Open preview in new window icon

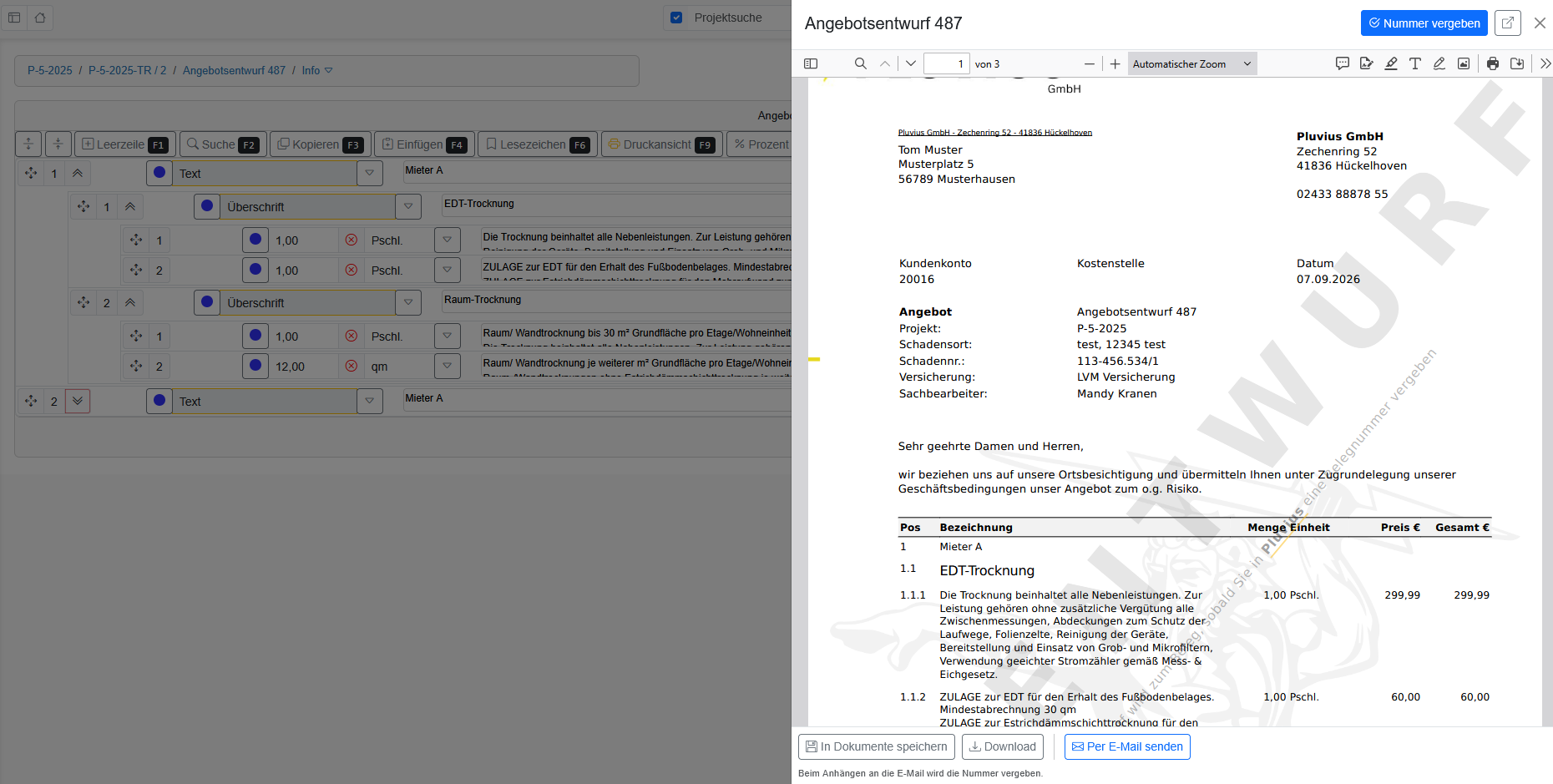1508,23
